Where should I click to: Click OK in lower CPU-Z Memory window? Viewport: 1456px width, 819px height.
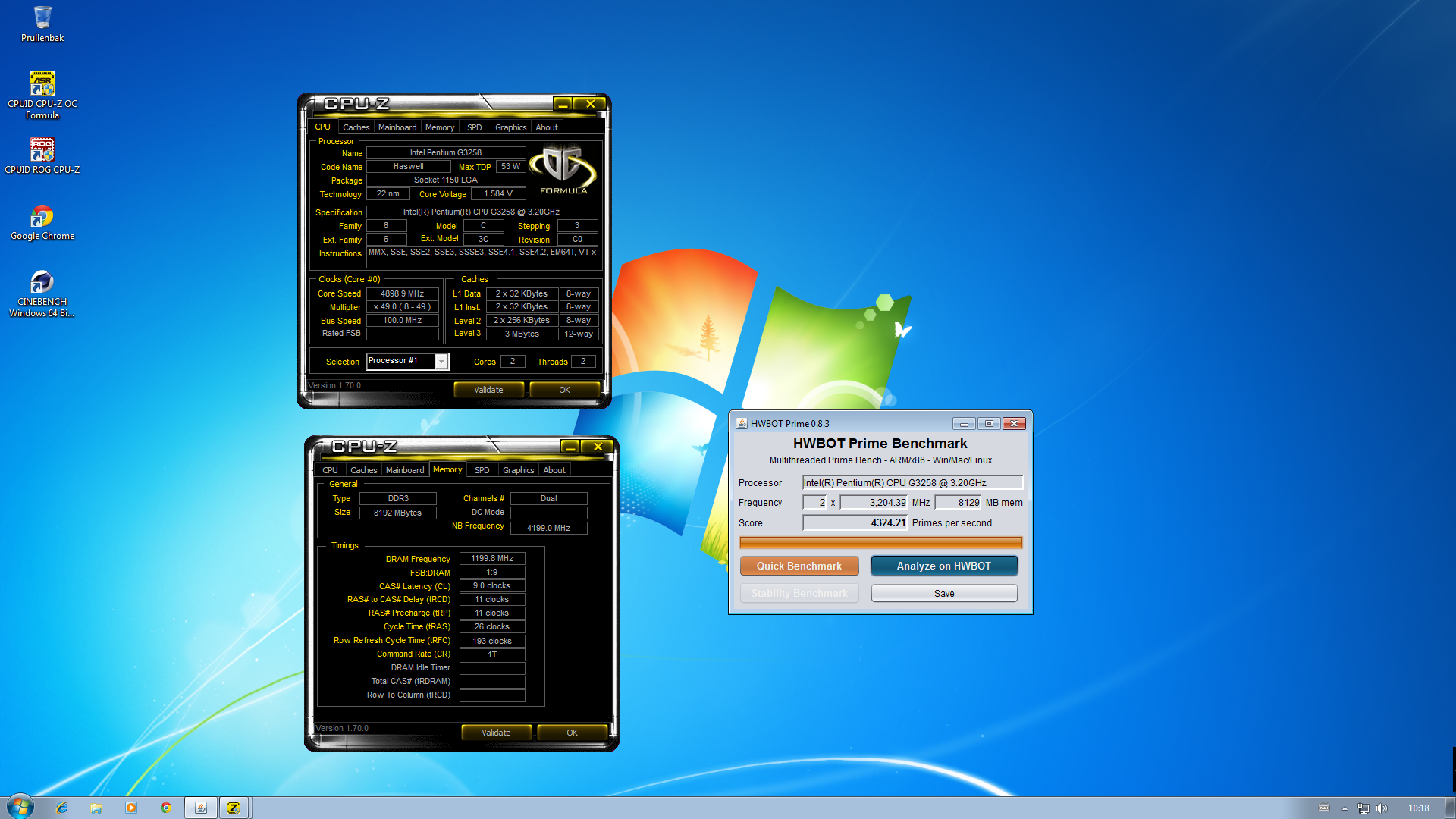572,733
